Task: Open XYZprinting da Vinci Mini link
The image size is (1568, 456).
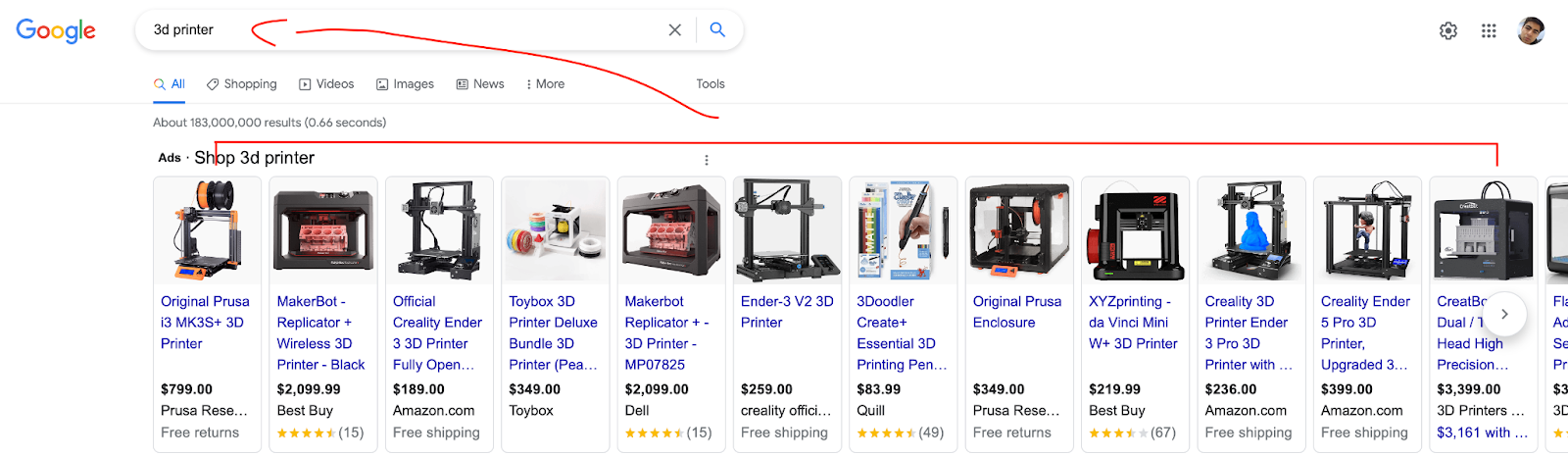Action: (1133, 323)
